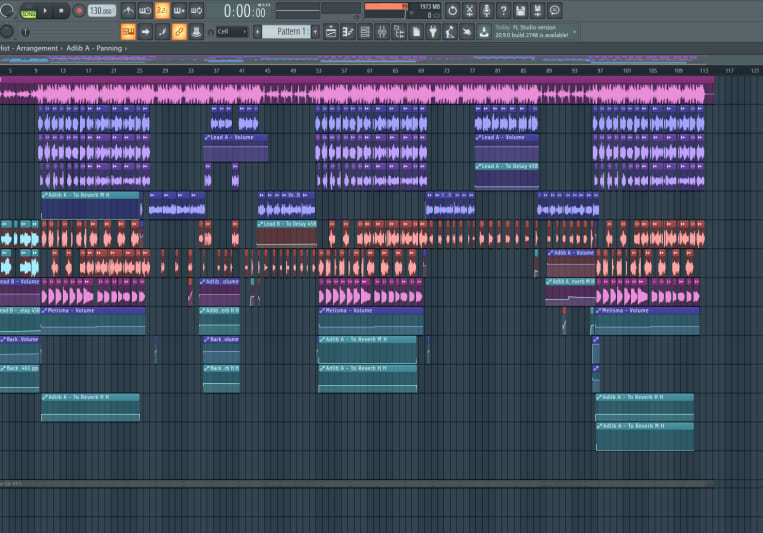Viewport: 763px width, 533px height.
Task: Open the Playlist view shortcut icon
Action: pos(330,32)
